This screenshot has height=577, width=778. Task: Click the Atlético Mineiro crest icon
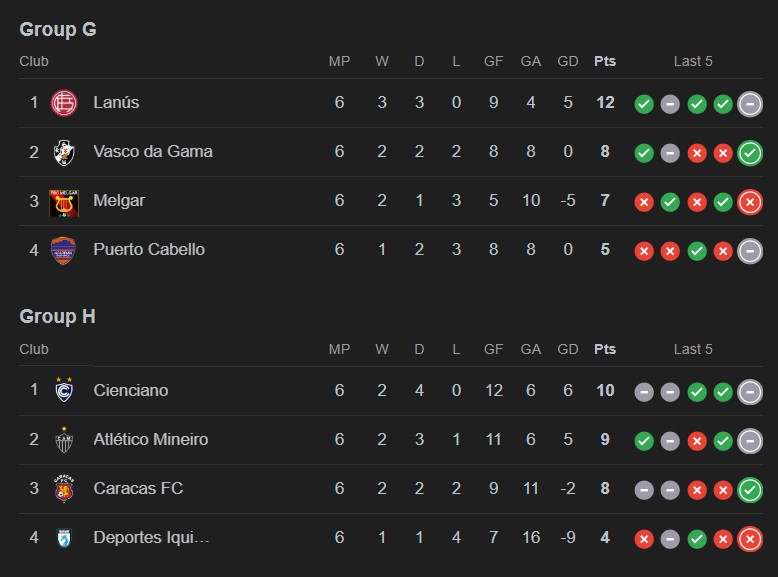[64, 440]
